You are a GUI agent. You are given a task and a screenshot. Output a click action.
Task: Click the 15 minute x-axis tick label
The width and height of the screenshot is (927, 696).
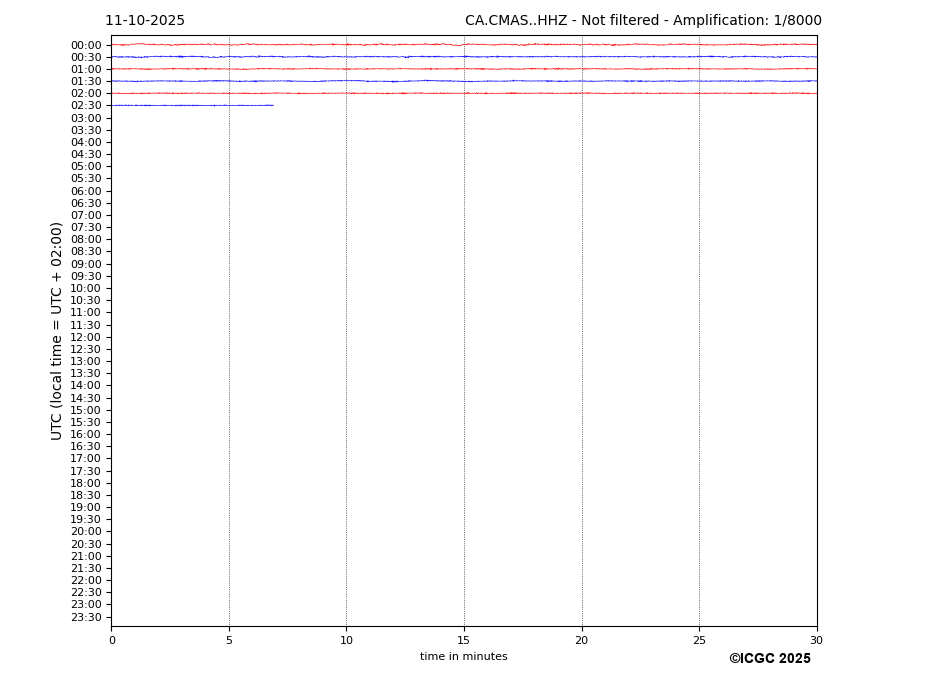tap(464, 640)
